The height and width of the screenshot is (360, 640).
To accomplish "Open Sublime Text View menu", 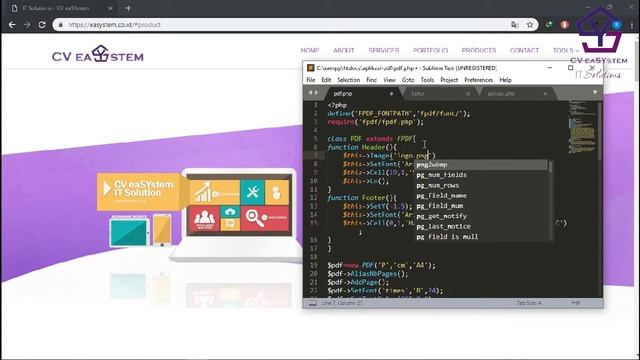I will pyautogui.click(x=389, y=80).
